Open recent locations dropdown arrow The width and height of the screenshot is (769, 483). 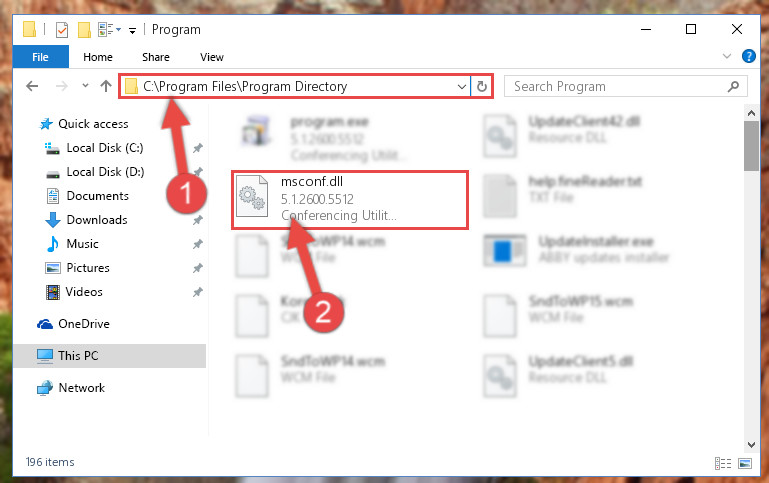coord(85,86)
